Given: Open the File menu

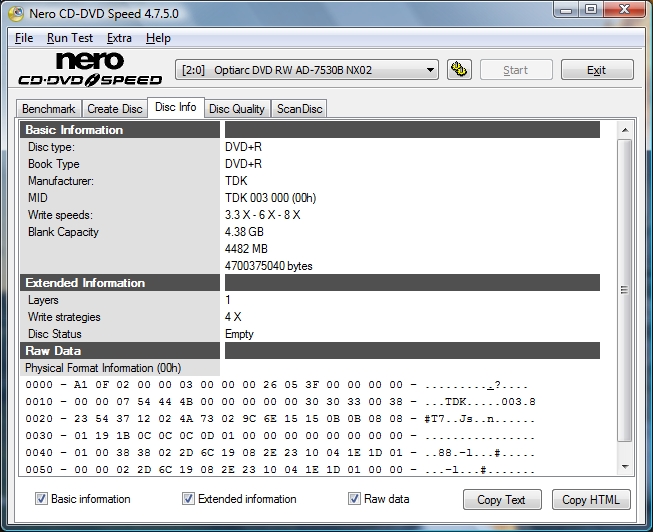Looking at the screenshot, I should point(24,38).
